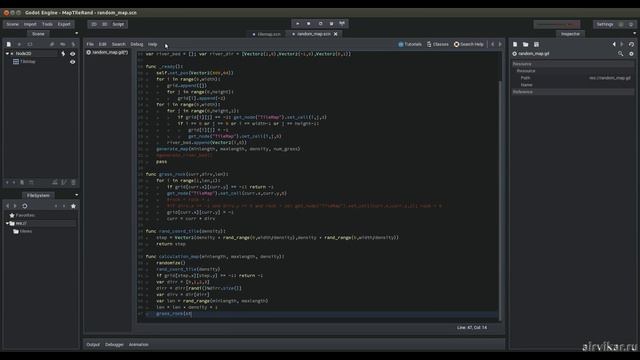Play a custom scene
Image resolution: width=640 pixels, height=360 pixels.
click(331, 24)
